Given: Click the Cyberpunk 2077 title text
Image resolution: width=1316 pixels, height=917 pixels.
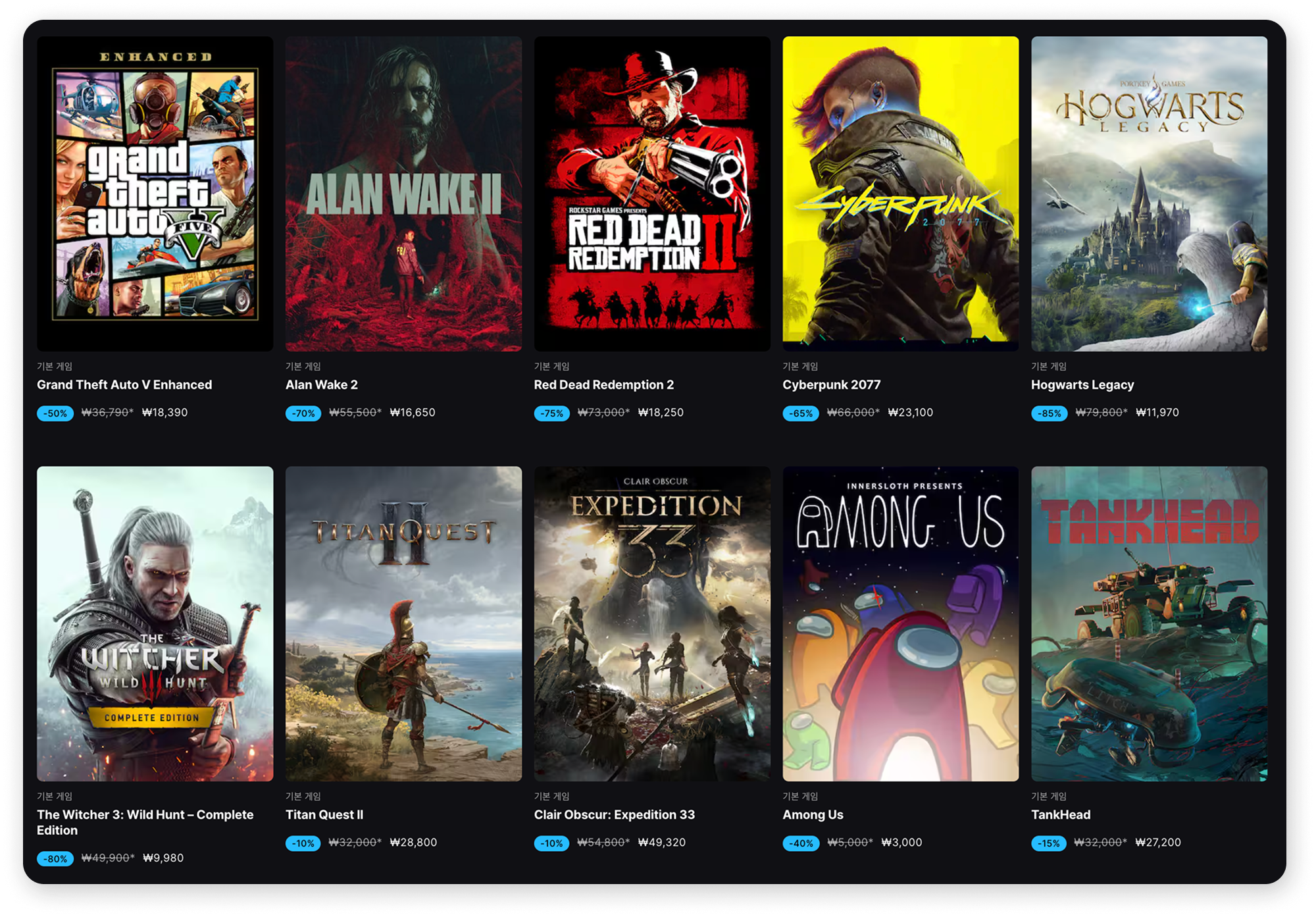Looking at the screenshot, I should point(832,385).
